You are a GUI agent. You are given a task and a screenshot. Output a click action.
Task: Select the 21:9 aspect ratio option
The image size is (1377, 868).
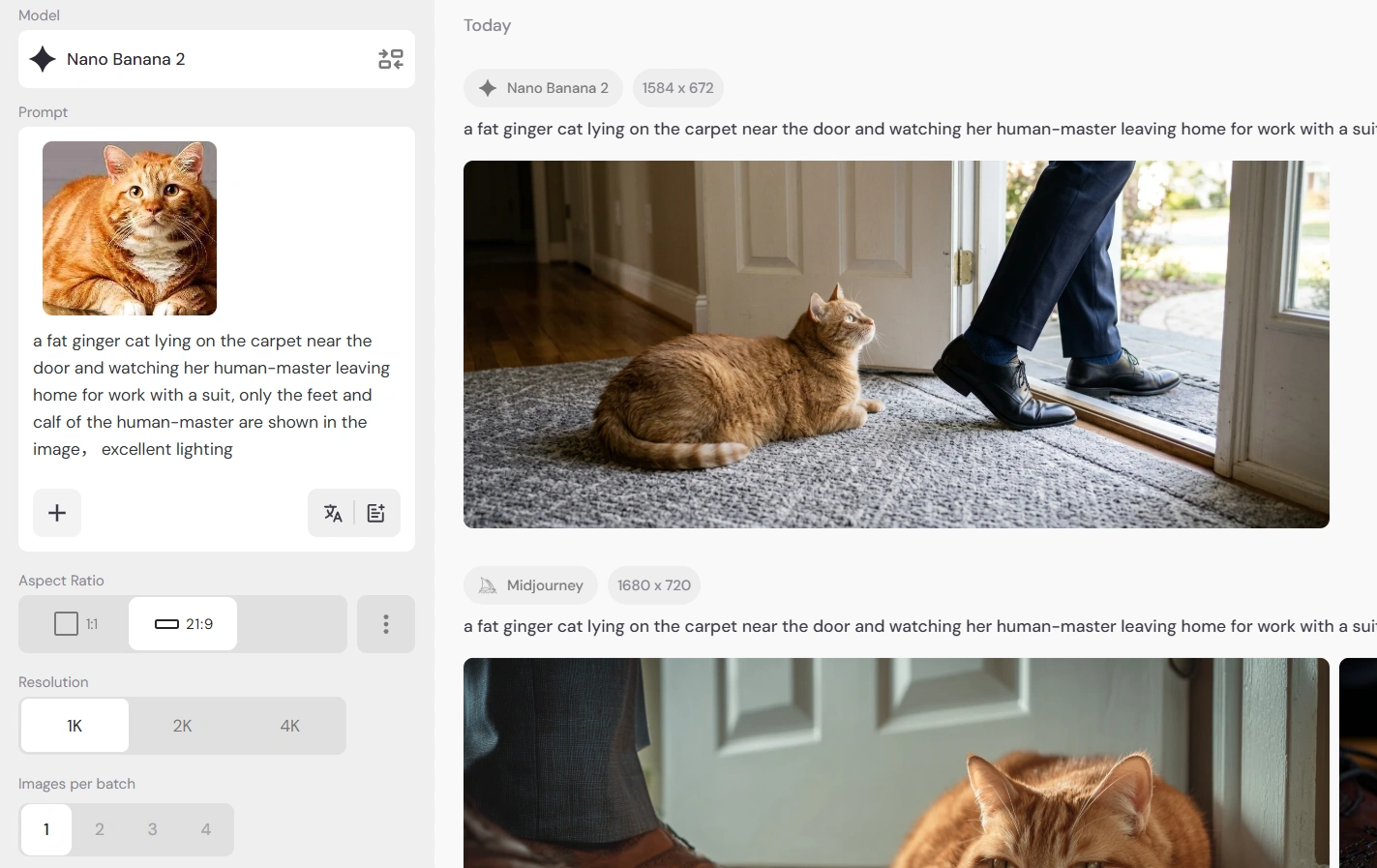(182, 623)
